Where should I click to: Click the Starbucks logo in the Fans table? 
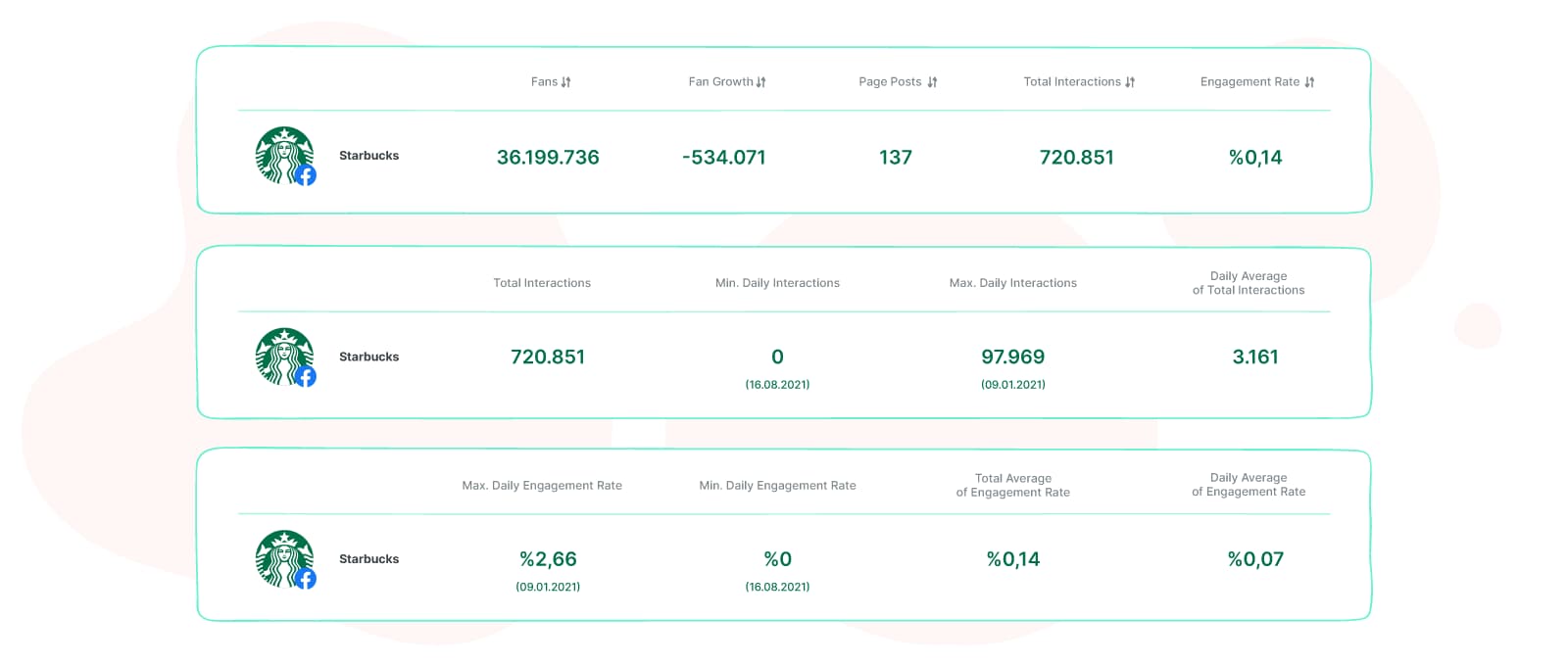[285, 156]
